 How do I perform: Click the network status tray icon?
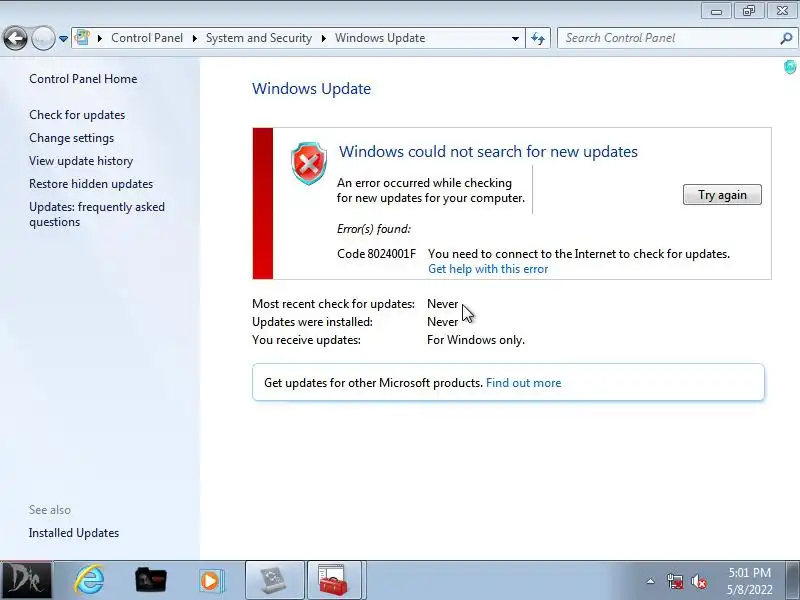click(x=674, y=581)
